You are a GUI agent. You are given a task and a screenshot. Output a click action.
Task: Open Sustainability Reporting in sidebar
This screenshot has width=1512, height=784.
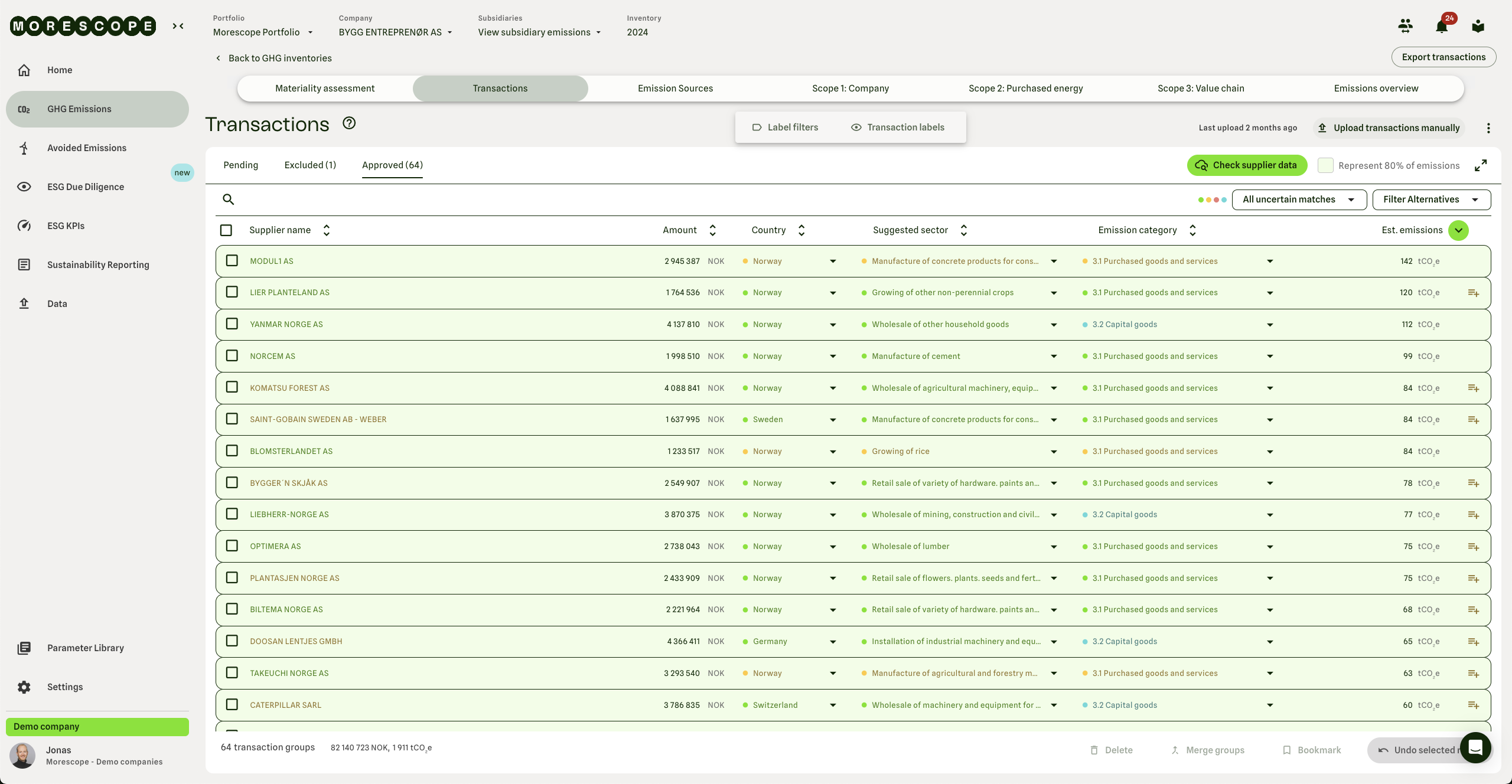pos(97,265)
